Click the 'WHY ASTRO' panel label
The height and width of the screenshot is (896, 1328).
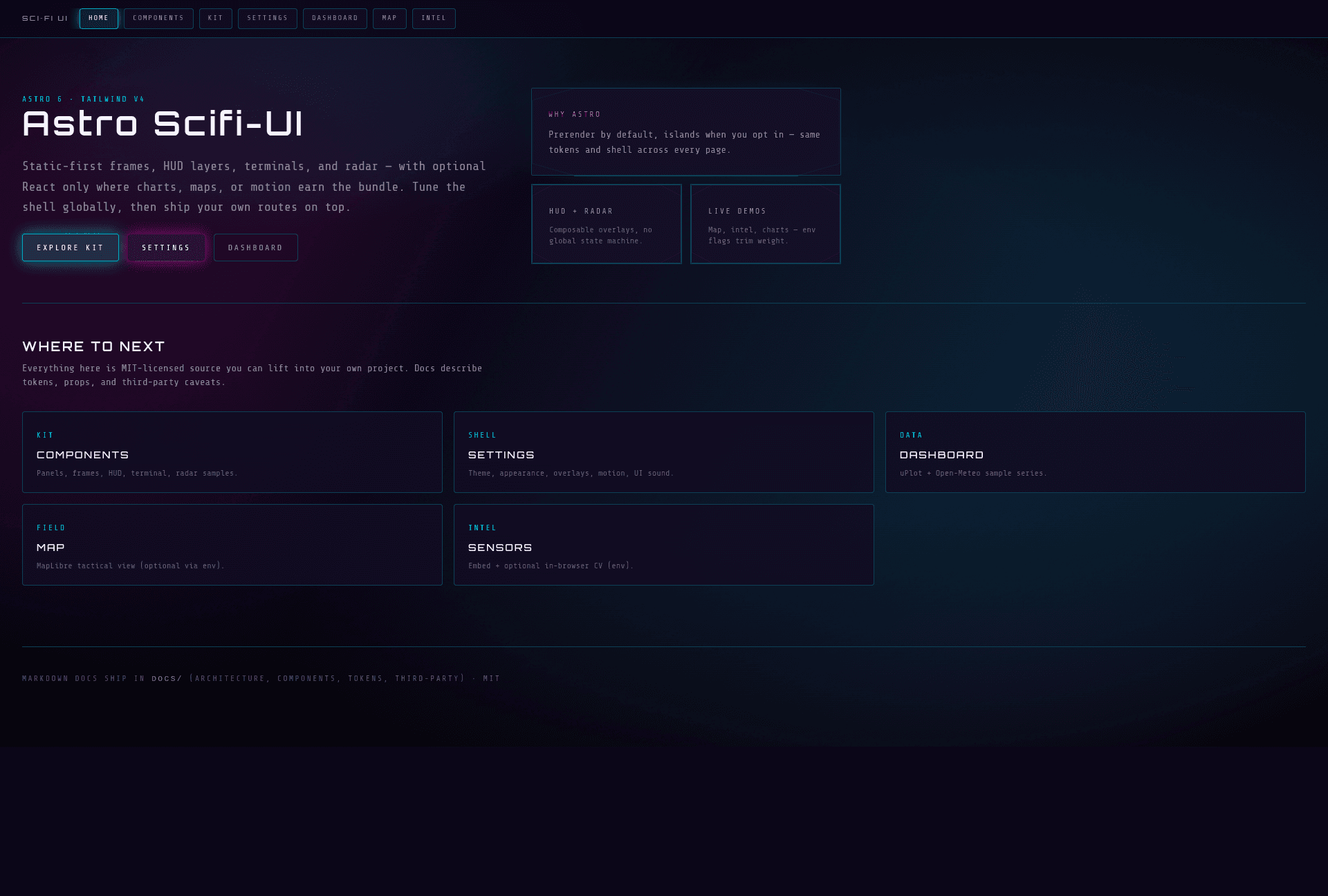coord(575,115)
